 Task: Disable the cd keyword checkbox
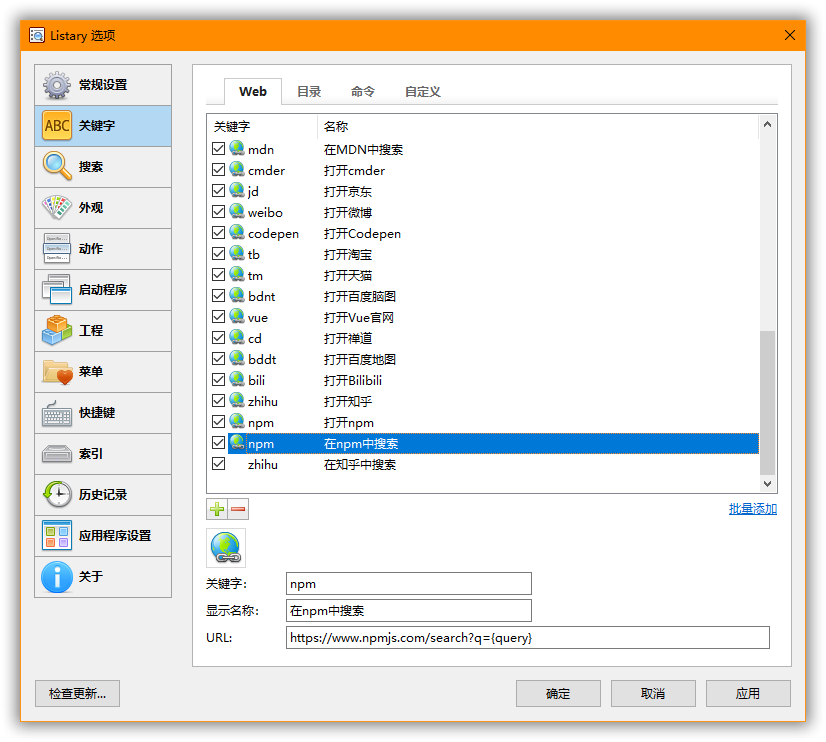(219, 338)
